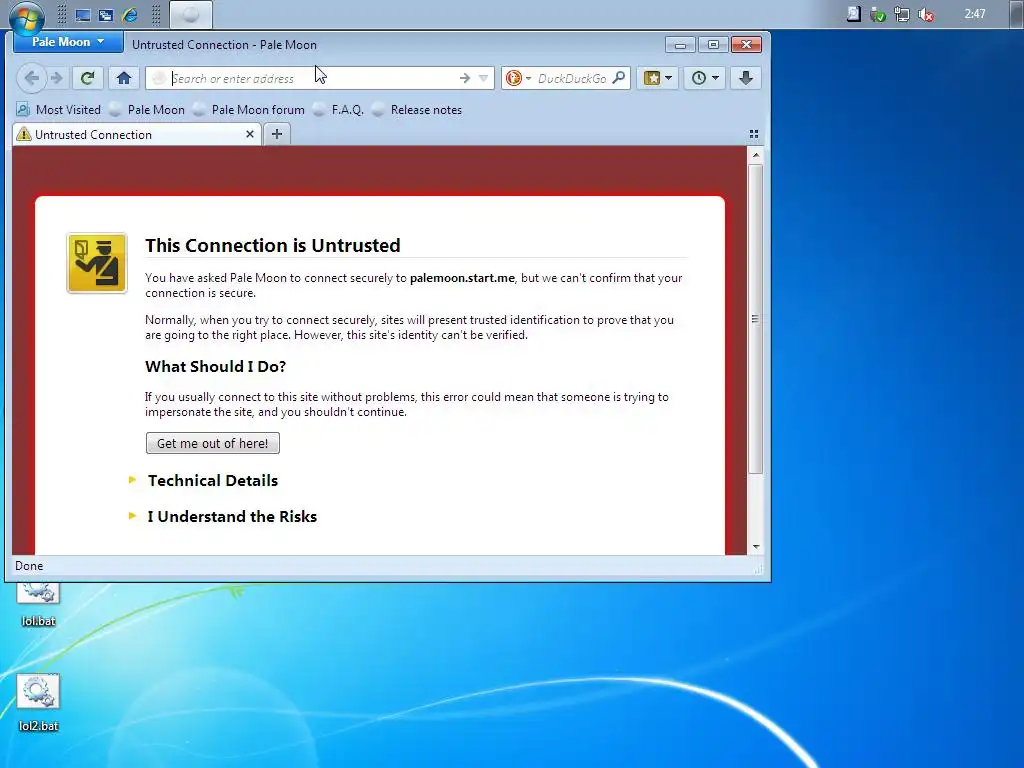Open the Pale Moon forum bookmark

249,110
